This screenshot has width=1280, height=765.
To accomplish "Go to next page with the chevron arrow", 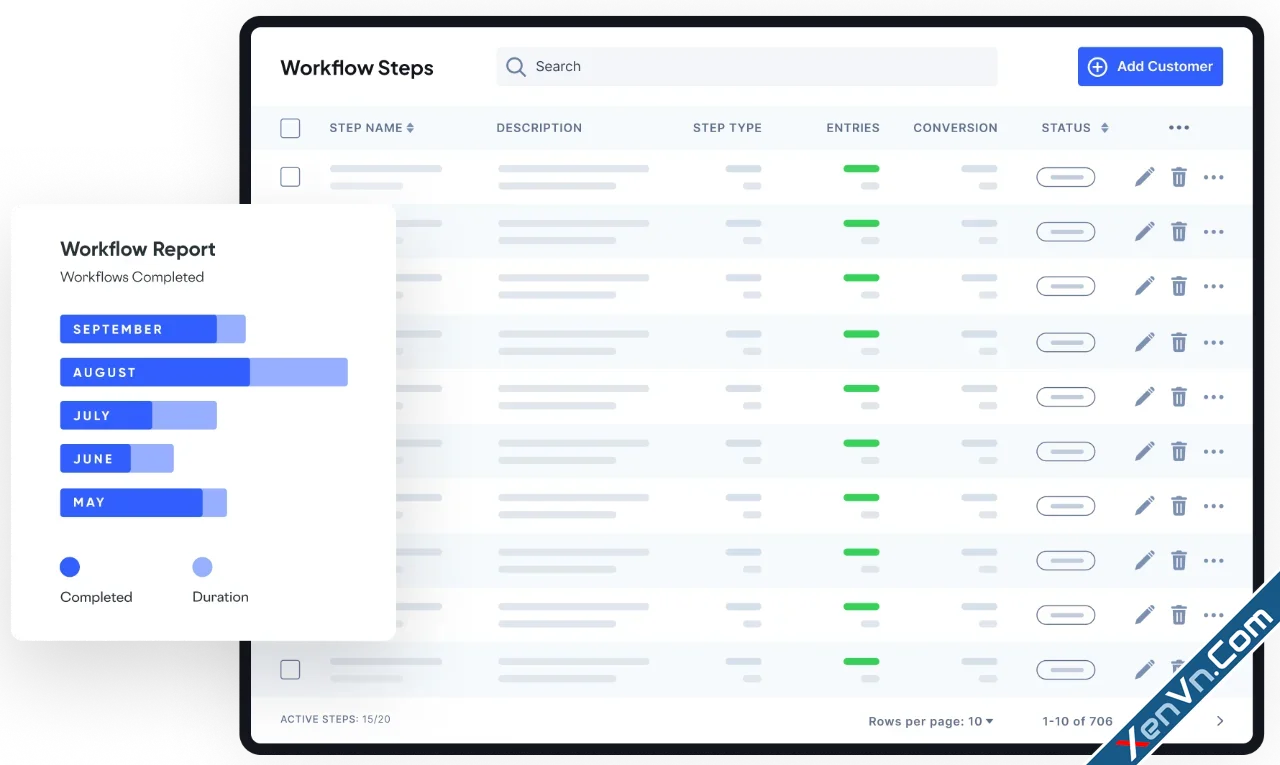I will [x=1220, y=721].
